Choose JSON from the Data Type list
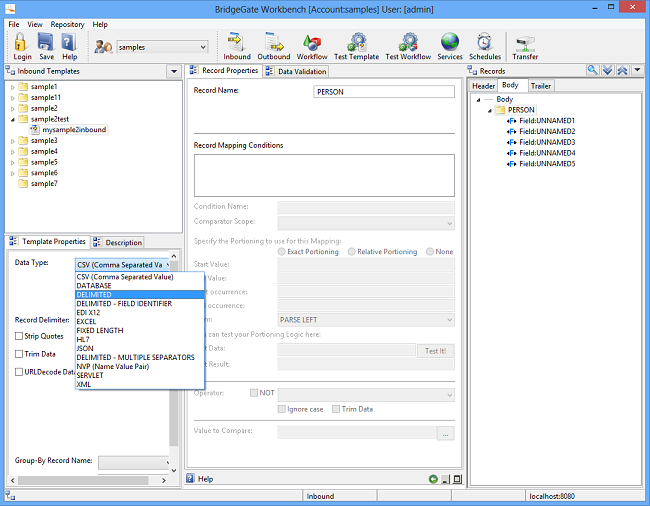Viewport: 650px width, 506px height. pos(140,349)
